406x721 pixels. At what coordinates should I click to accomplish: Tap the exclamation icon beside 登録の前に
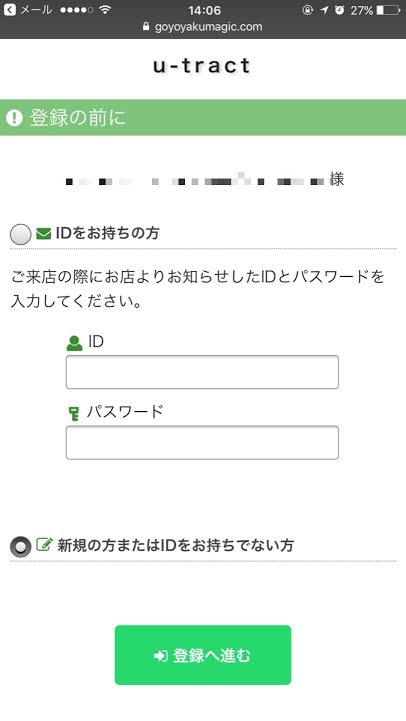pyautogui.click(x=15, y=118)
